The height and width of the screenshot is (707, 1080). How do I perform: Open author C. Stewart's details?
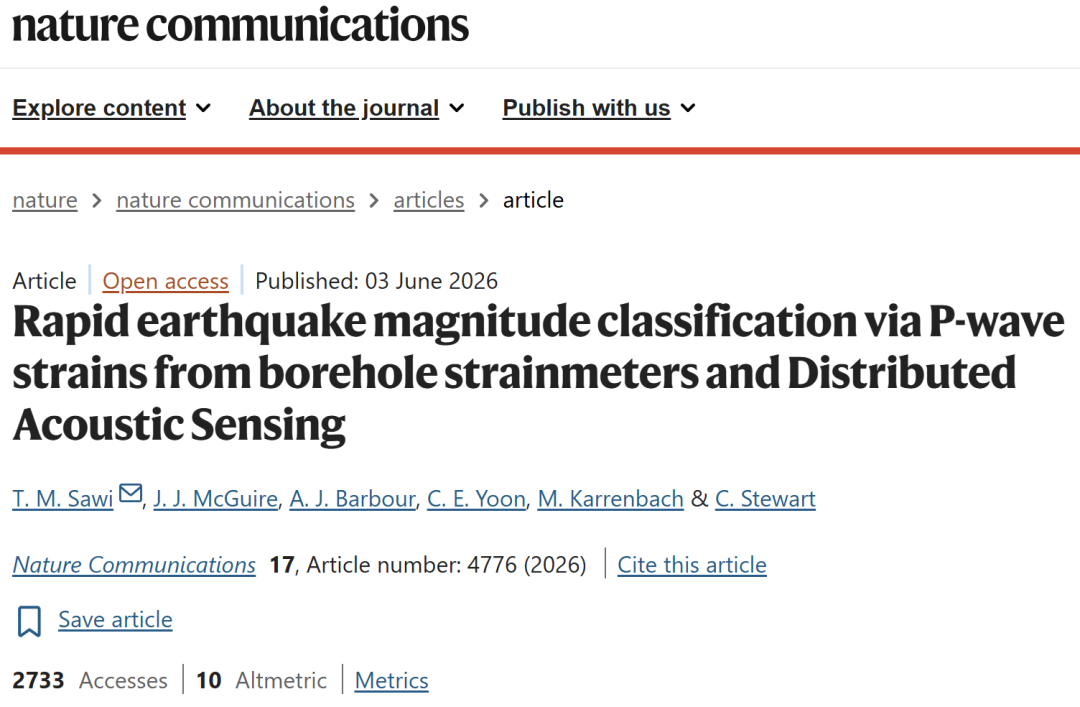point(765,498)
